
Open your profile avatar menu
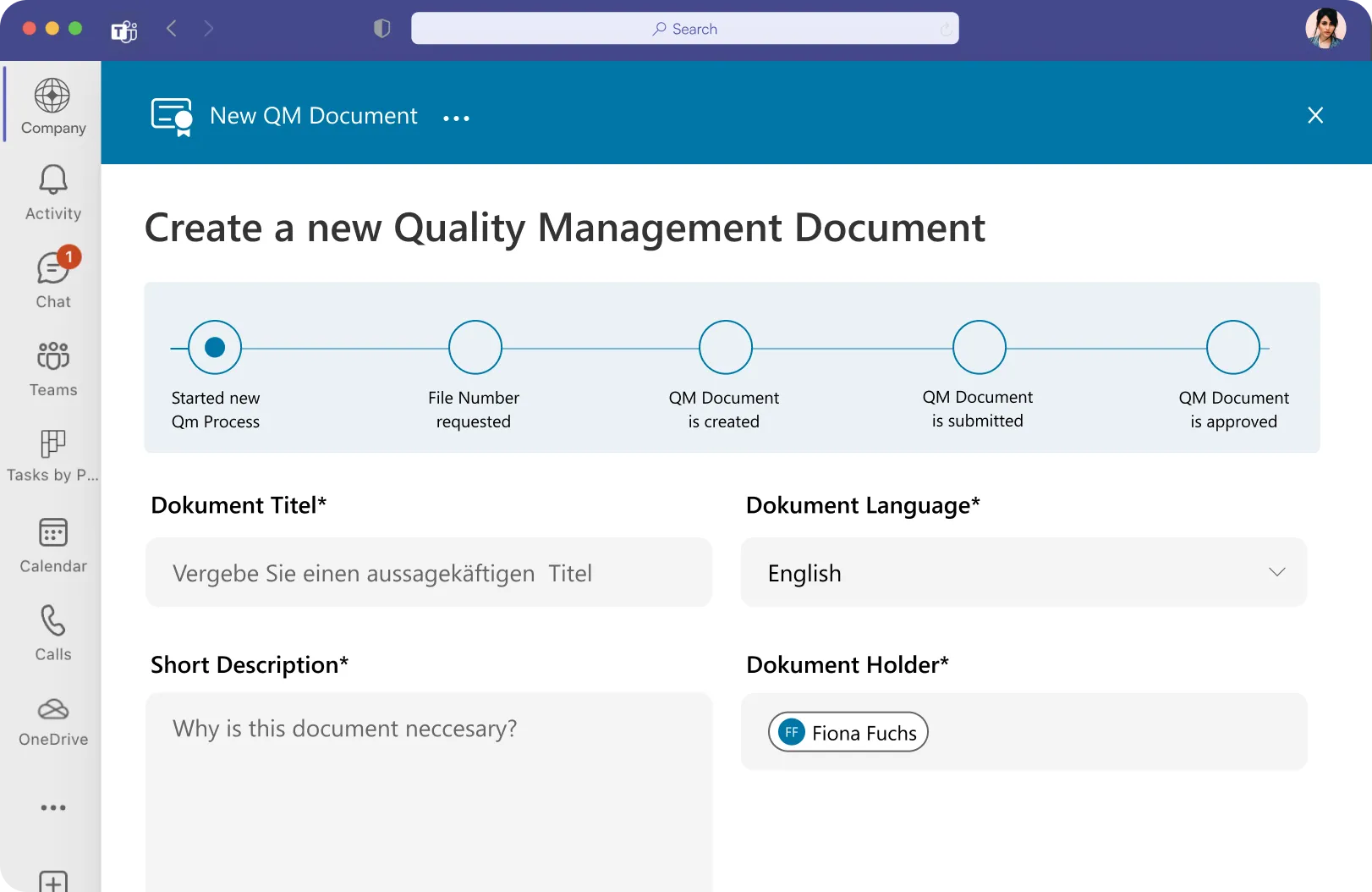1326,28
